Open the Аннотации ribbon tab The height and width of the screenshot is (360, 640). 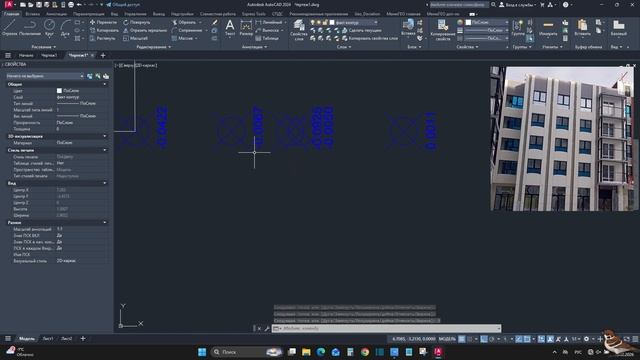56,14
